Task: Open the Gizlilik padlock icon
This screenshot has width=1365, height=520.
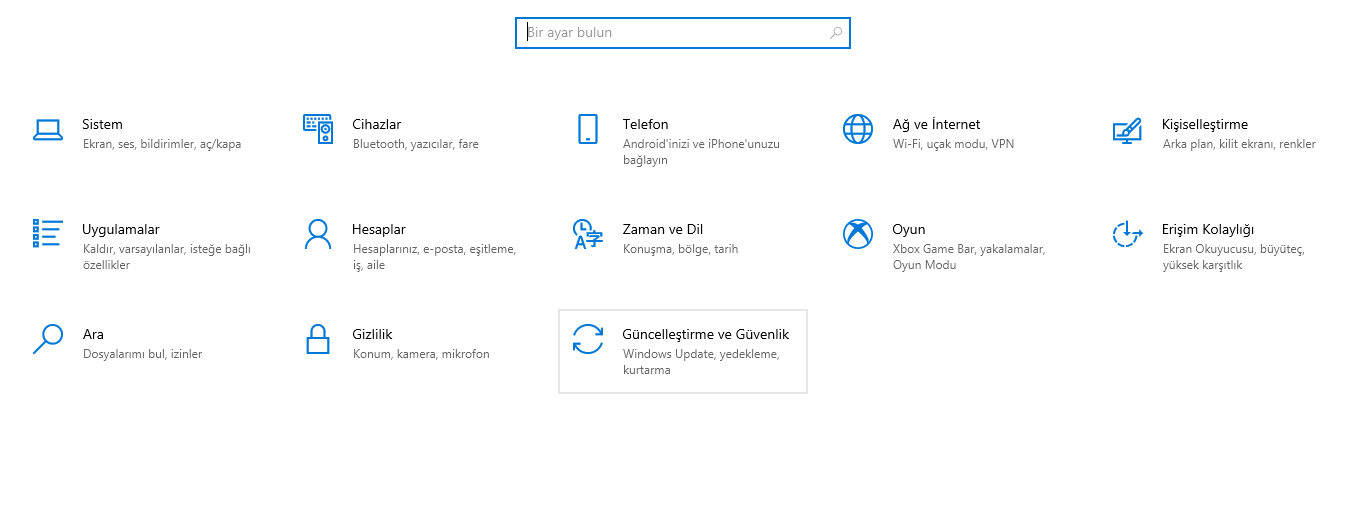Action: pos(318,339)
